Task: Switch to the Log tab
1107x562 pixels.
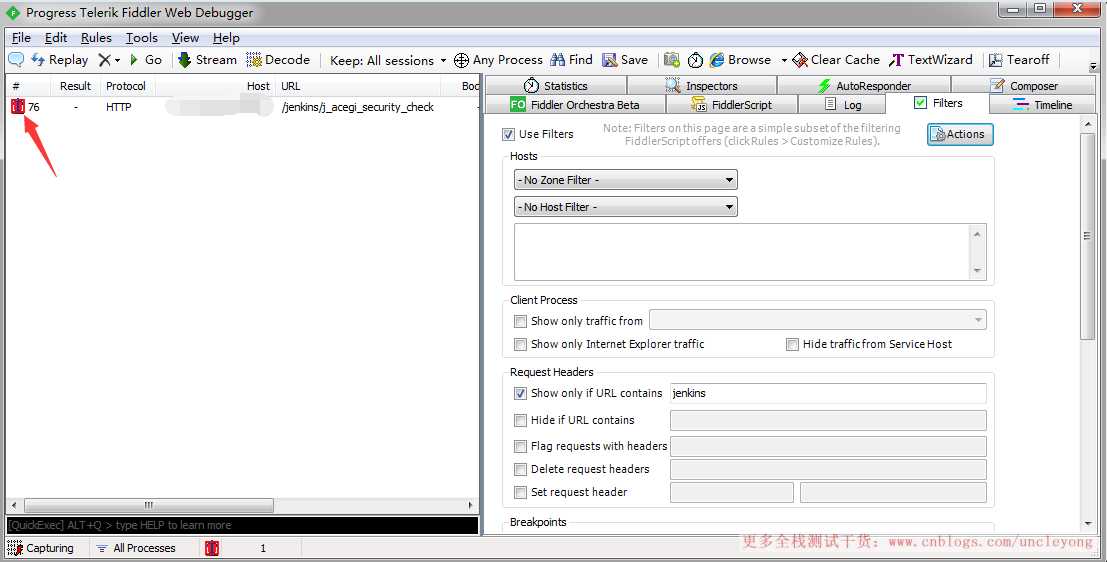Action: [x=842, y=104]
